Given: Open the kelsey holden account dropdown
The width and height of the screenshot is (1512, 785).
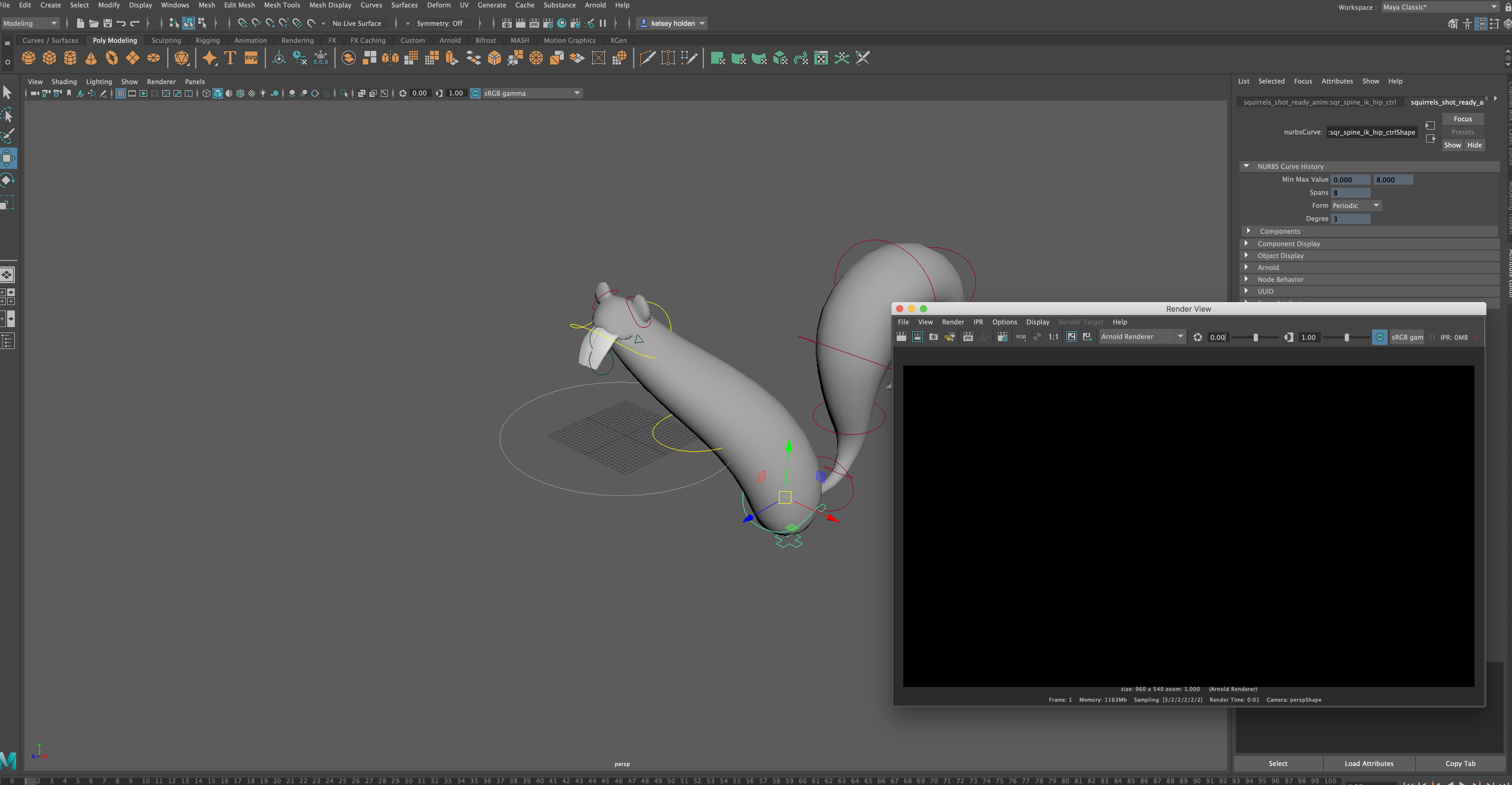Looking at the screenshot, I should coord(672,23).
